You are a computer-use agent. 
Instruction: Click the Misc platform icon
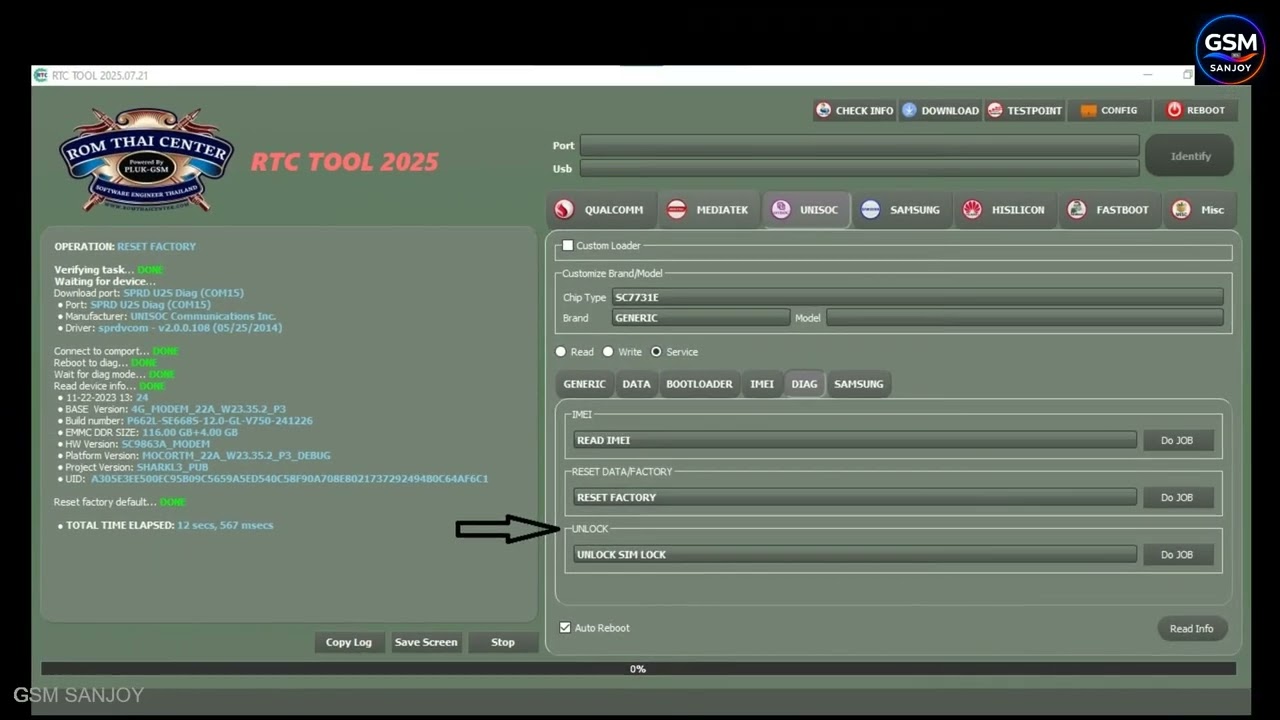tap(1182, 210)
